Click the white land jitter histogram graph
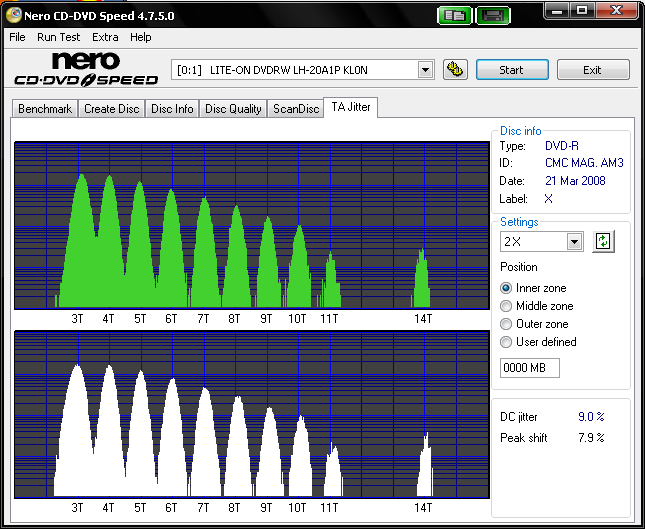645x529 pixels. [x=252, y=414]
